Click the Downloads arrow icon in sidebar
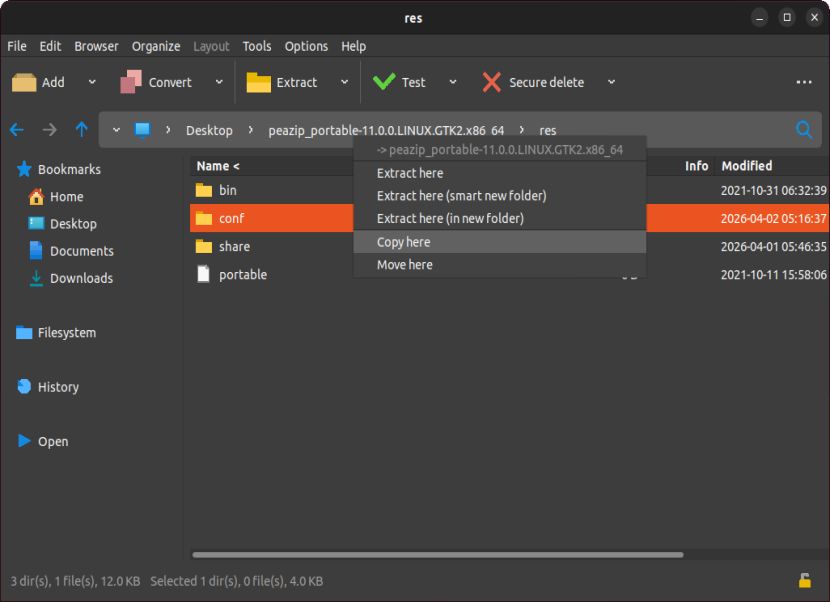This screenshot has width=830, height=602. click(x=36, y=278)
